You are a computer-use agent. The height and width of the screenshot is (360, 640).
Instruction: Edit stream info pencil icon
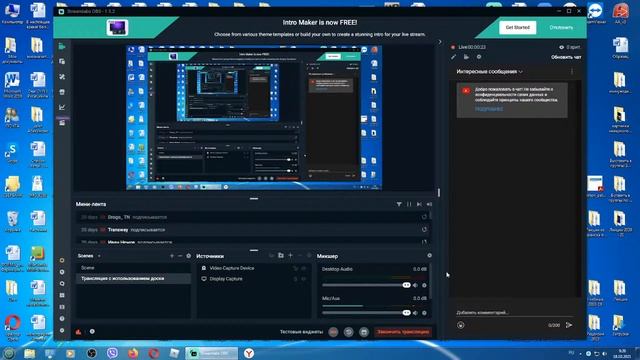pos(453,57)
